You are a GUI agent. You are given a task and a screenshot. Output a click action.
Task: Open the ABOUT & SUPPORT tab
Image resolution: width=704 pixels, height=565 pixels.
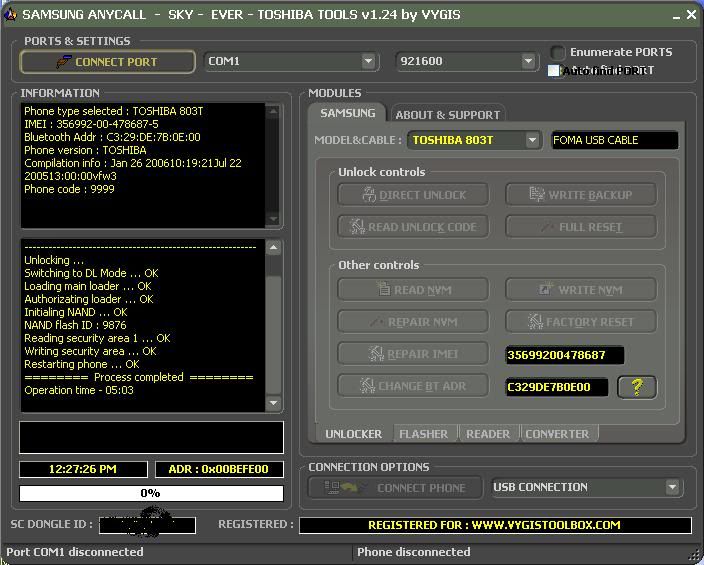(448, 115)
